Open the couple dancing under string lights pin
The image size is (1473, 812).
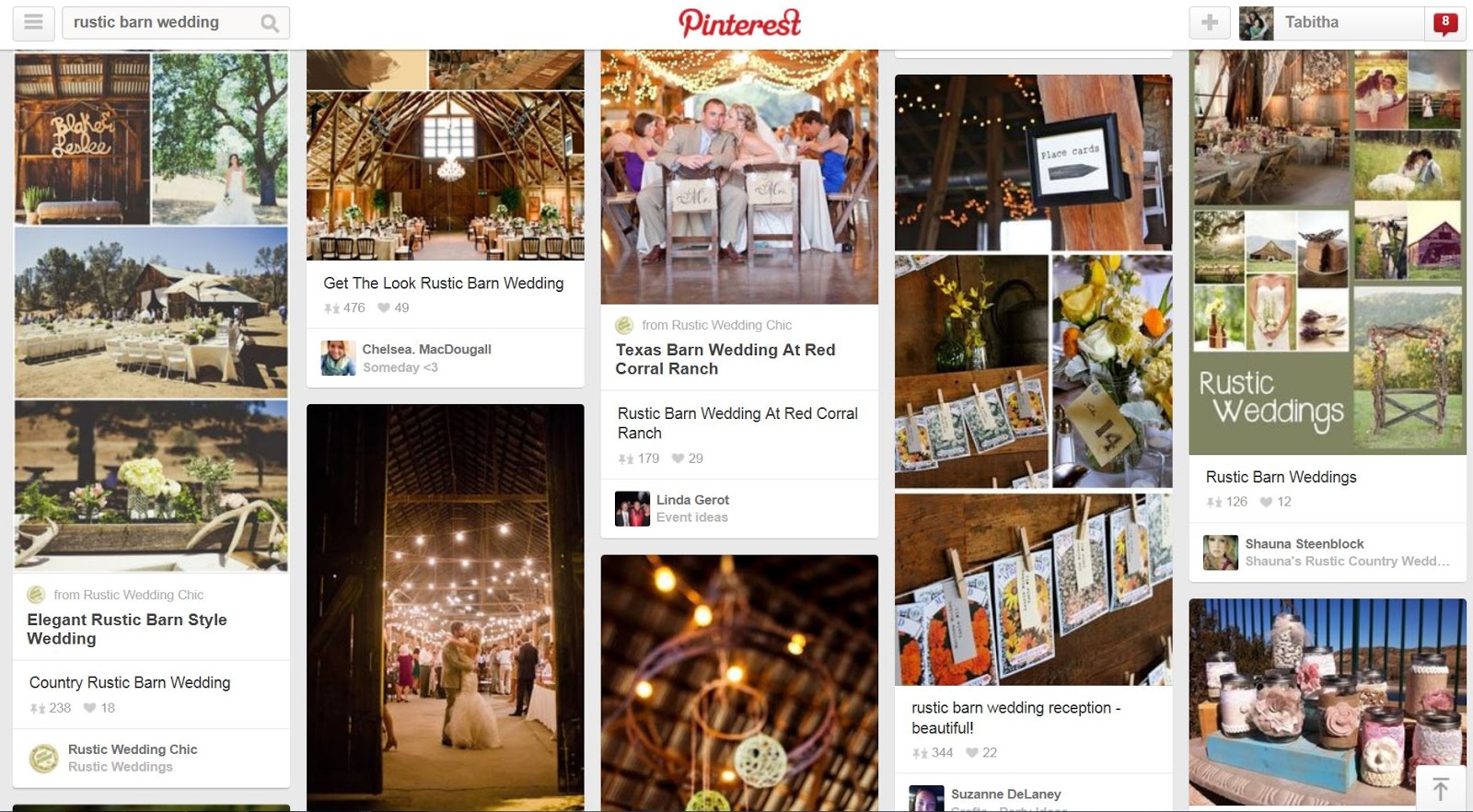coord(446,608)
